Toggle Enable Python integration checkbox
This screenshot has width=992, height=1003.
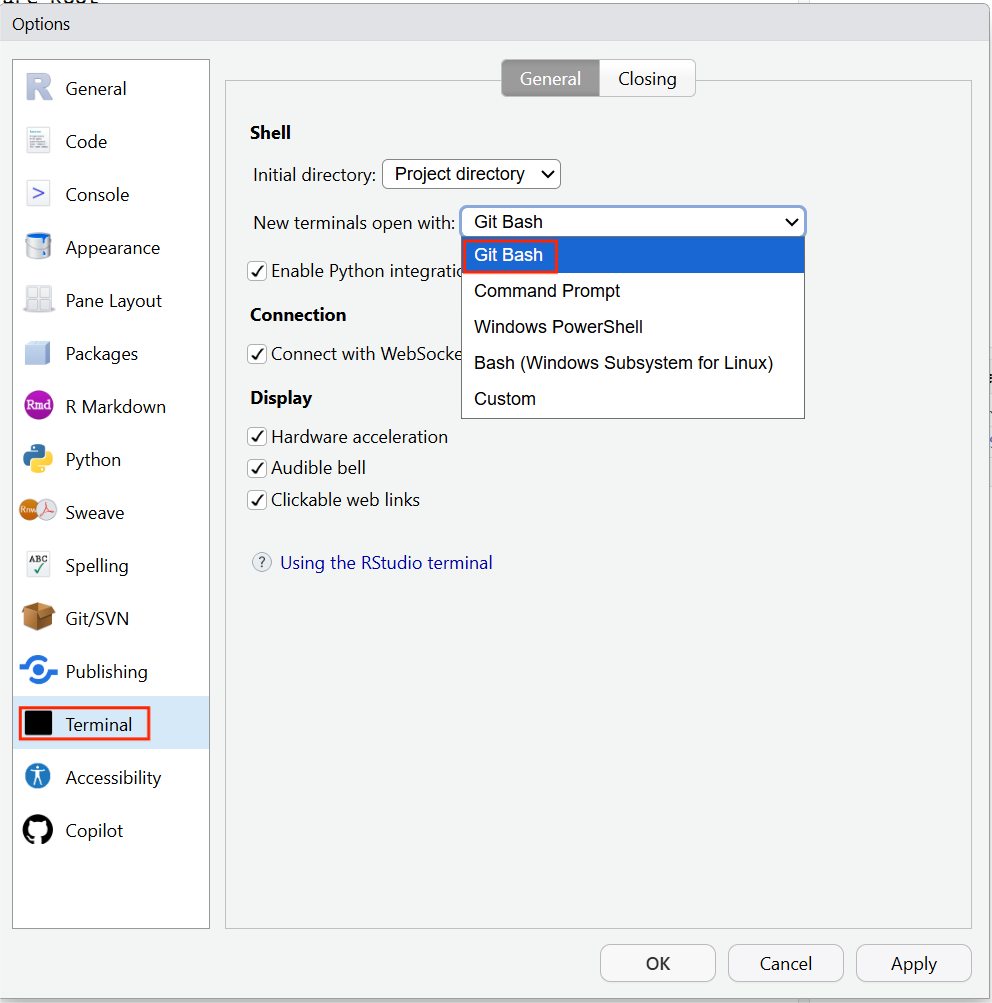257,271
